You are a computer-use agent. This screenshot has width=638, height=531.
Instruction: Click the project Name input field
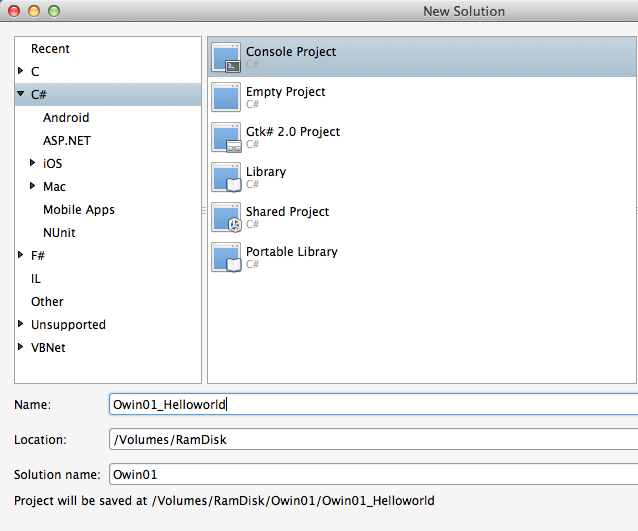(x=372, y=405)
